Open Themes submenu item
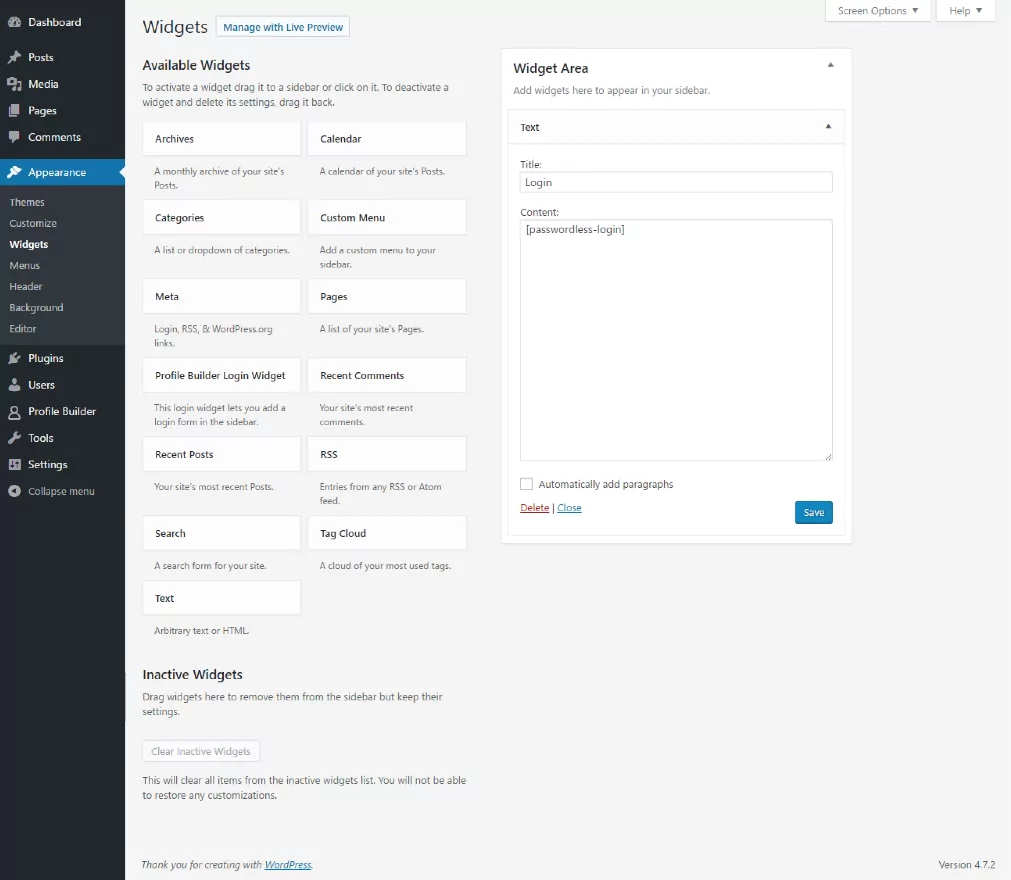 coord(27,202)
